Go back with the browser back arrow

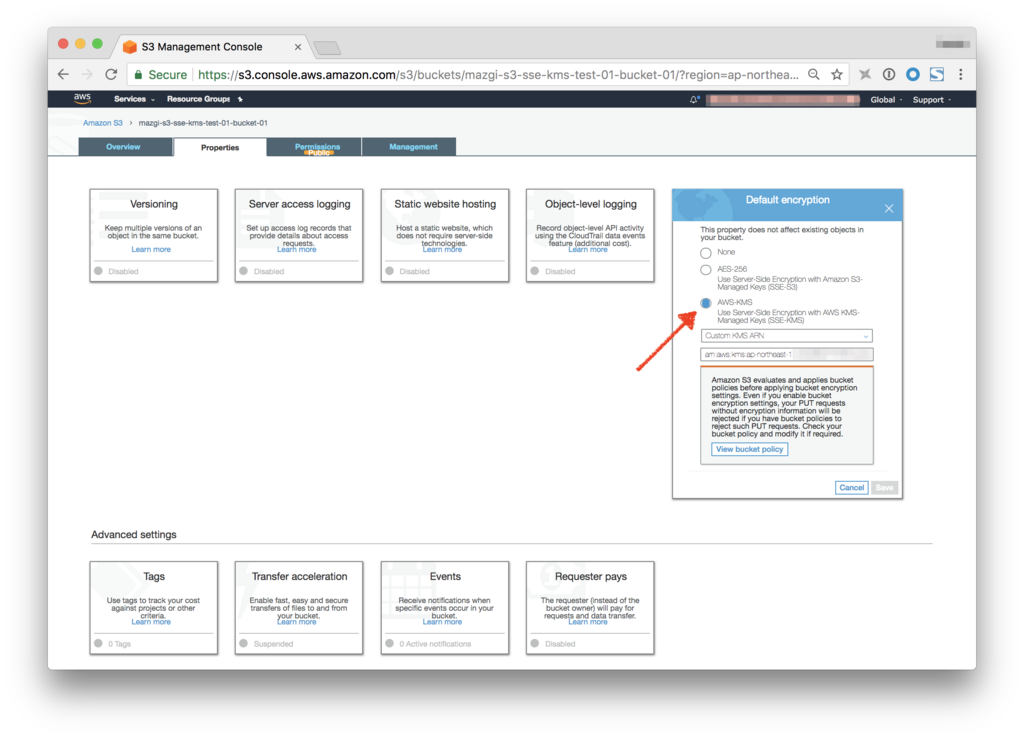[x=63, y=74]
